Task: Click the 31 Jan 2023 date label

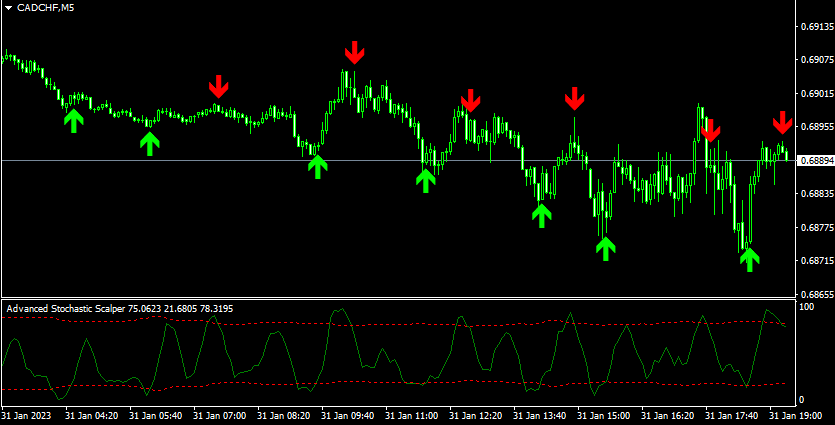Action: [x=27, y=414]
